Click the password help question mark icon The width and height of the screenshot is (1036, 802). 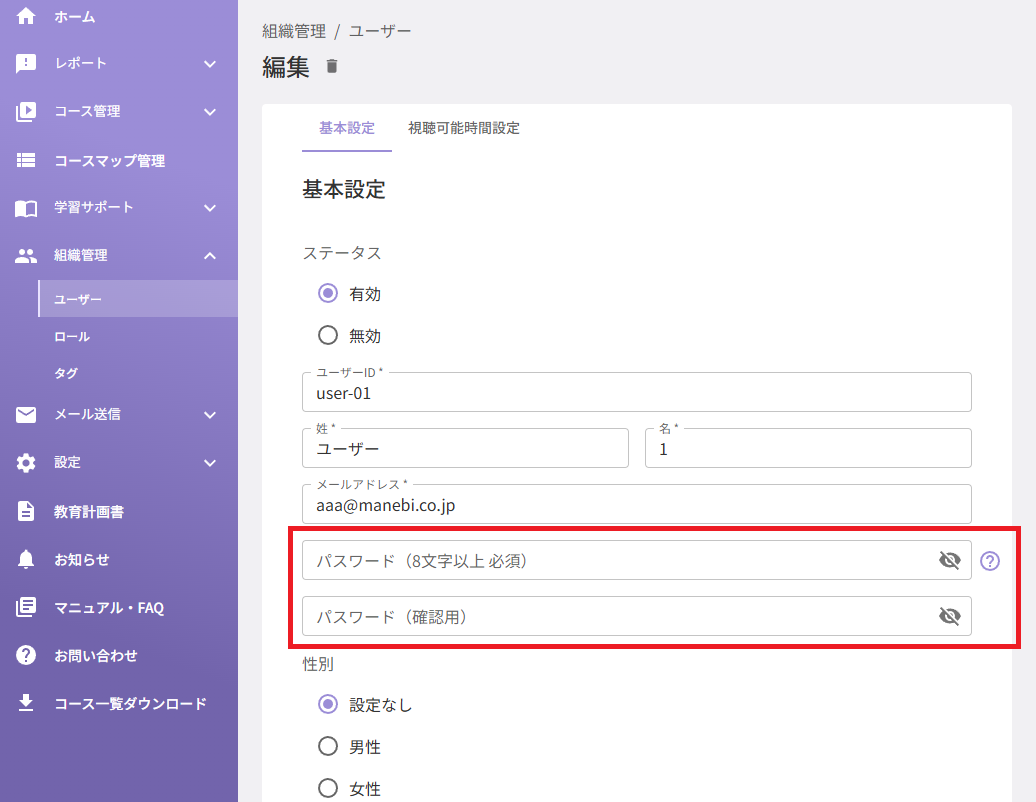click(x=989, y=561)
